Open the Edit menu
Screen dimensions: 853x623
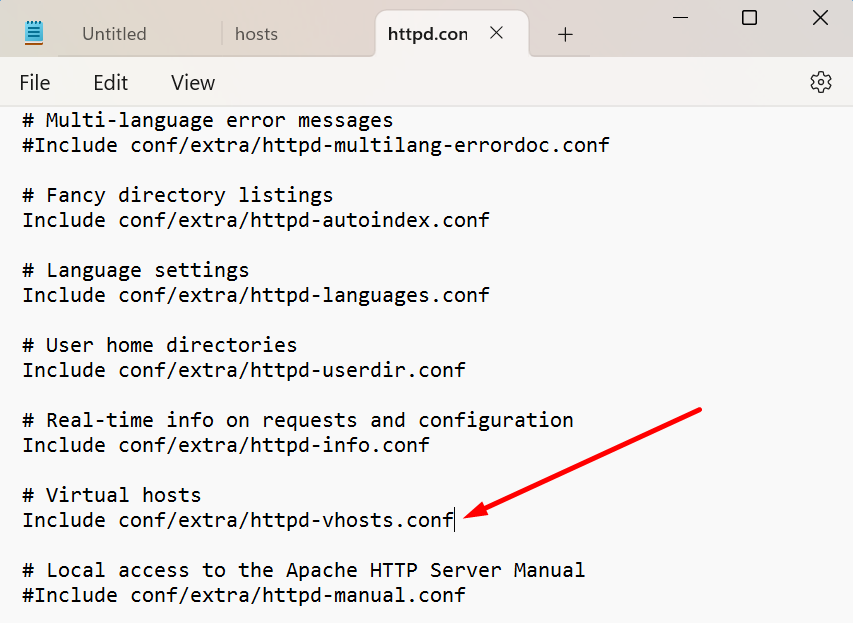tap(110, 82)
